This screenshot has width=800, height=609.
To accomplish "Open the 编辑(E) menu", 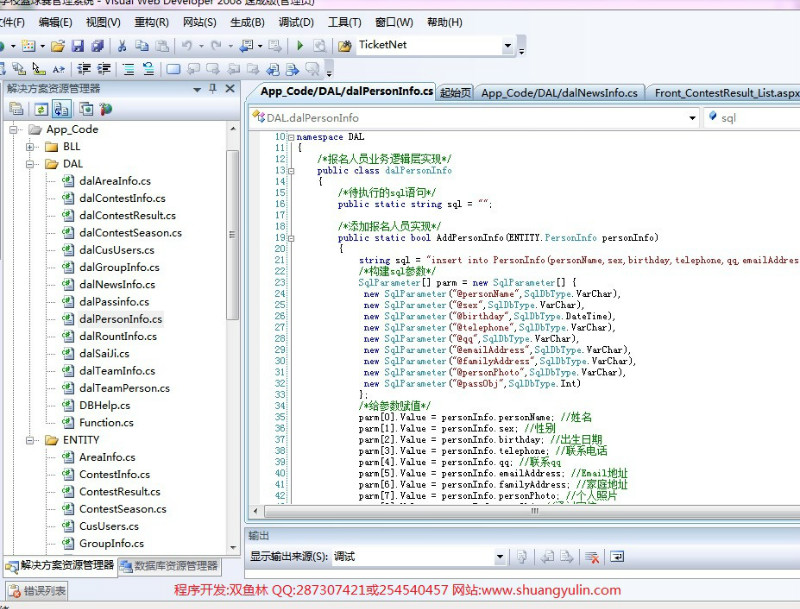I will pos(55,22).
